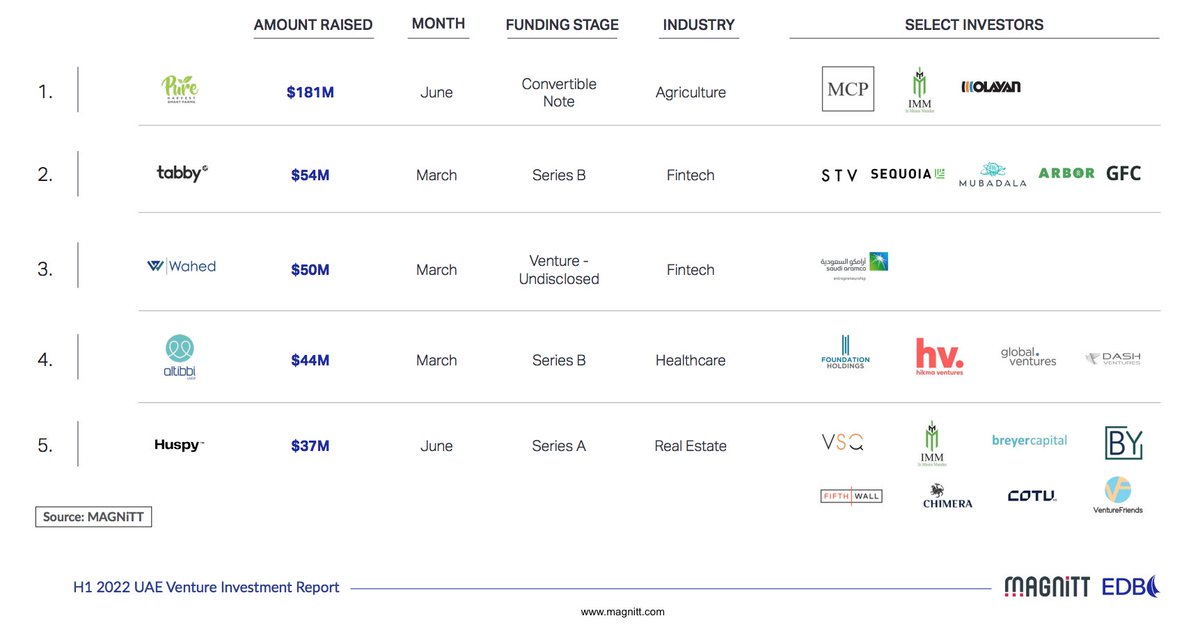Click the MAGNiTT footer logo

(1047, 587)
